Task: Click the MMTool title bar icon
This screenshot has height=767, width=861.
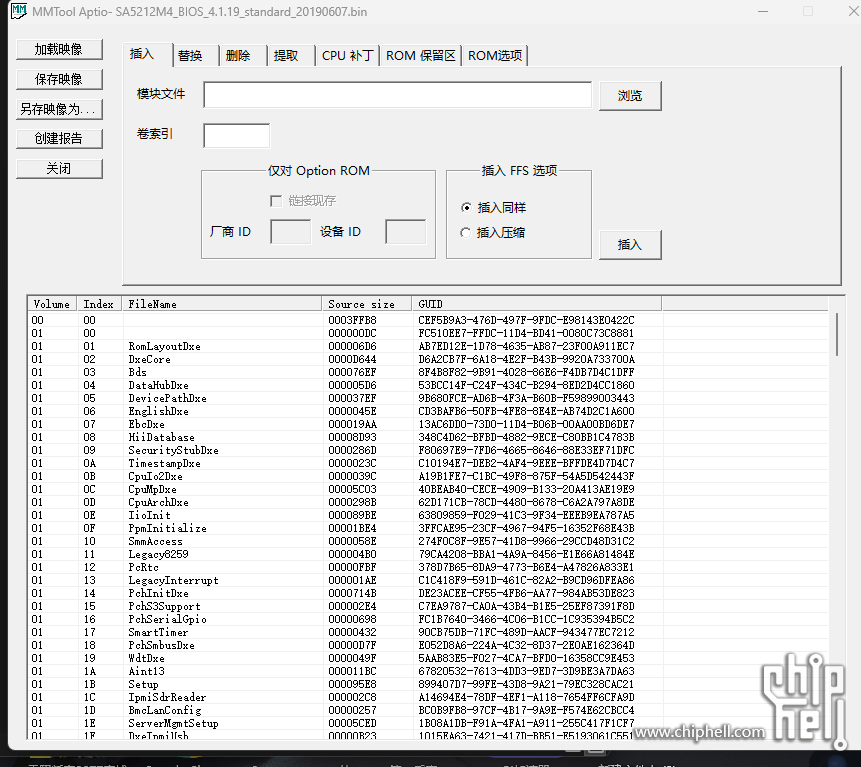Action: coord(18,12)
